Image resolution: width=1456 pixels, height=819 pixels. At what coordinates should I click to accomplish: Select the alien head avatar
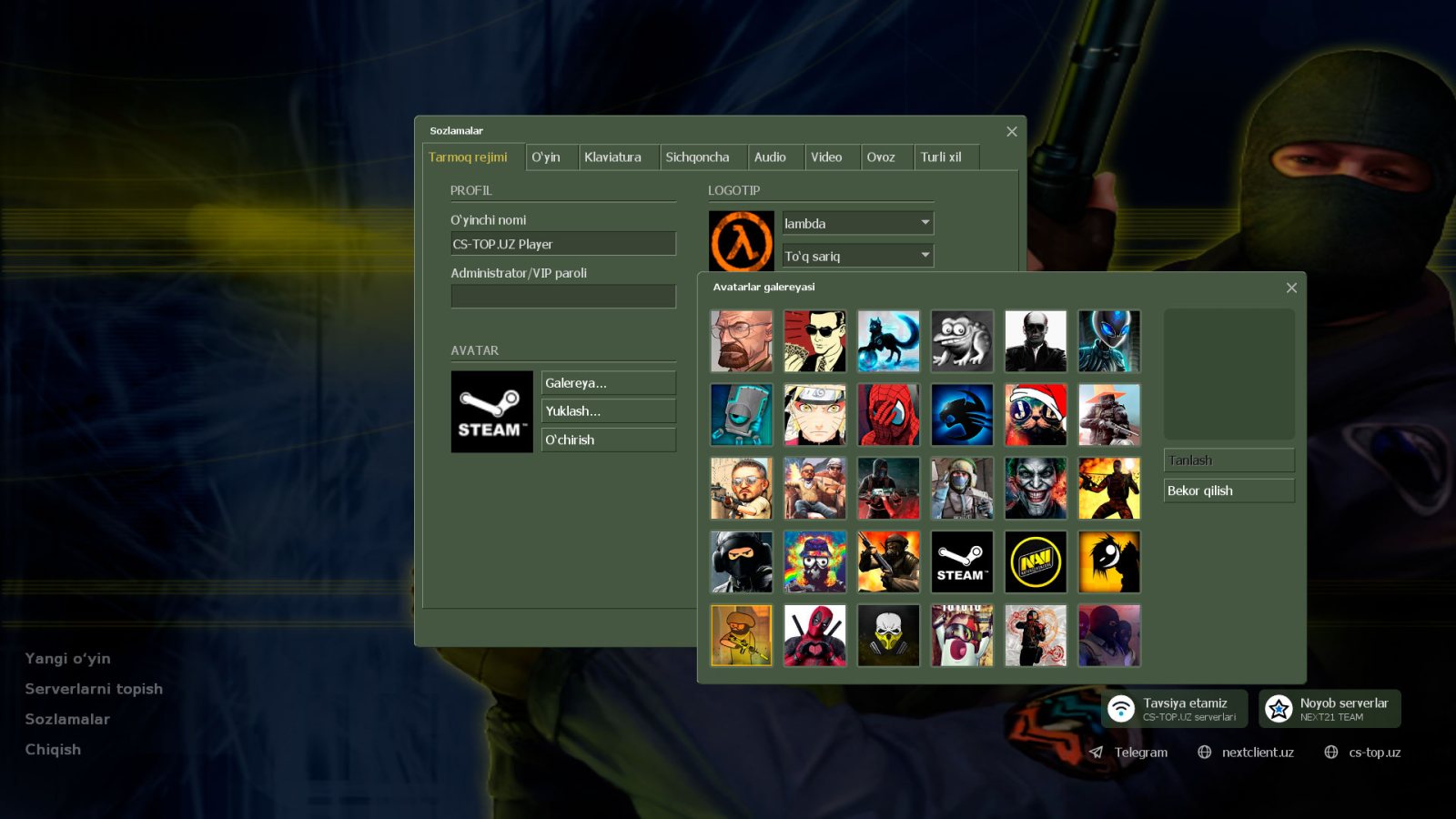click(x=1109, y=341)
